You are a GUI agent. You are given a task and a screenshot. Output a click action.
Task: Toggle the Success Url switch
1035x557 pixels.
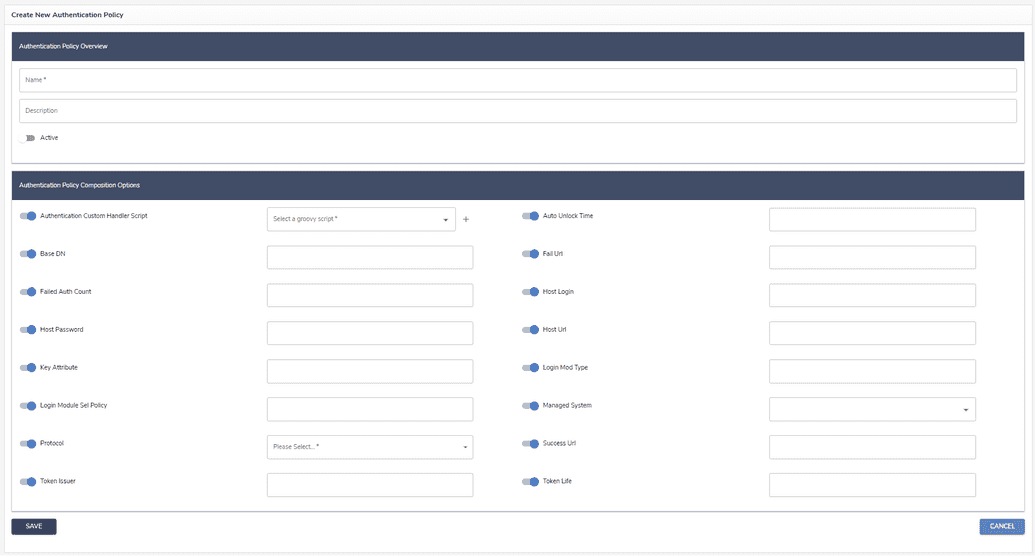531,443
